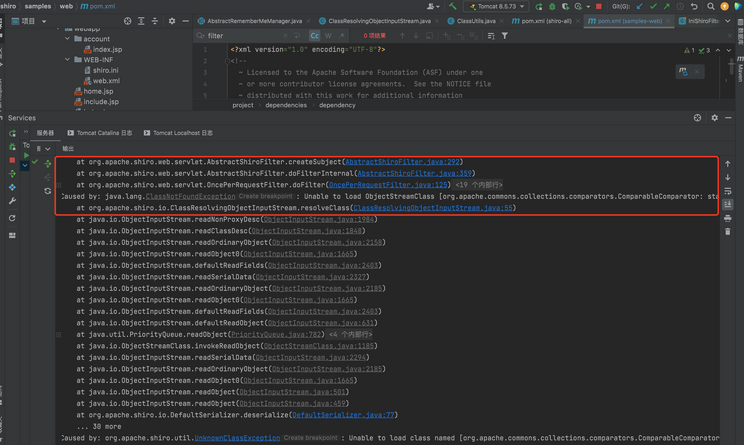Click the debug rerun icon in the Services sidebar
744x445 pixels.
coord(12,147)
